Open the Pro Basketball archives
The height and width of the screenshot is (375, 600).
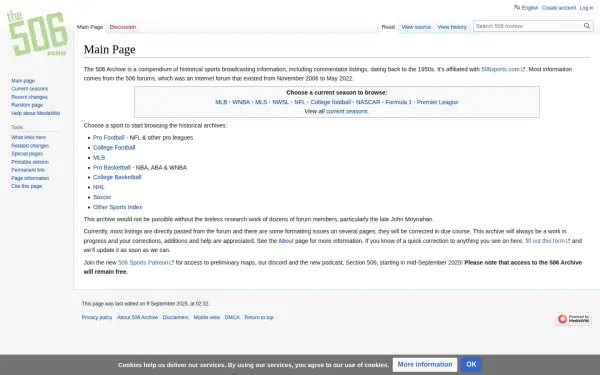click(x=112, y=168)
